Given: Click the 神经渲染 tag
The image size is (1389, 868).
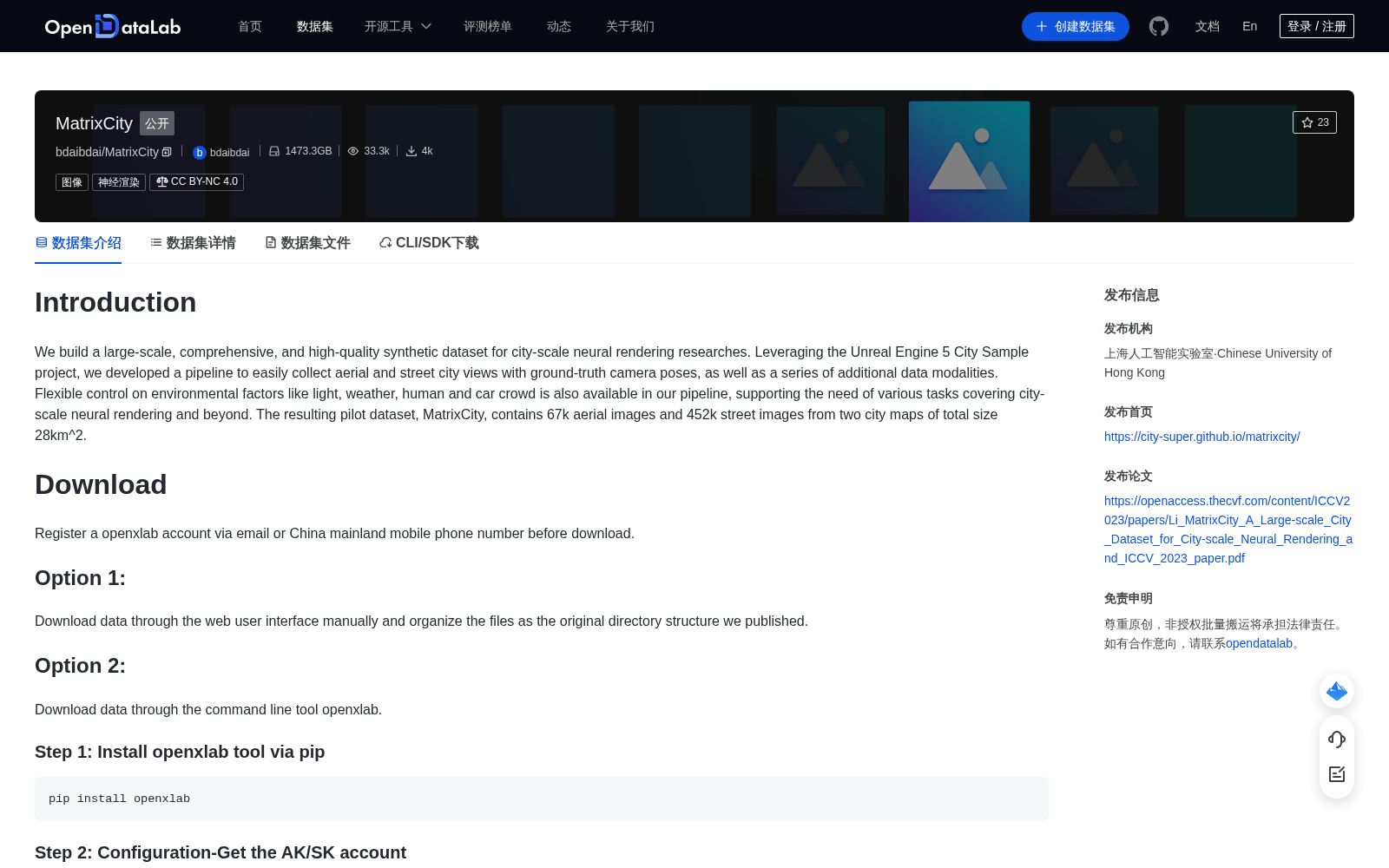Looking at the screenshot, I should 119,182.
